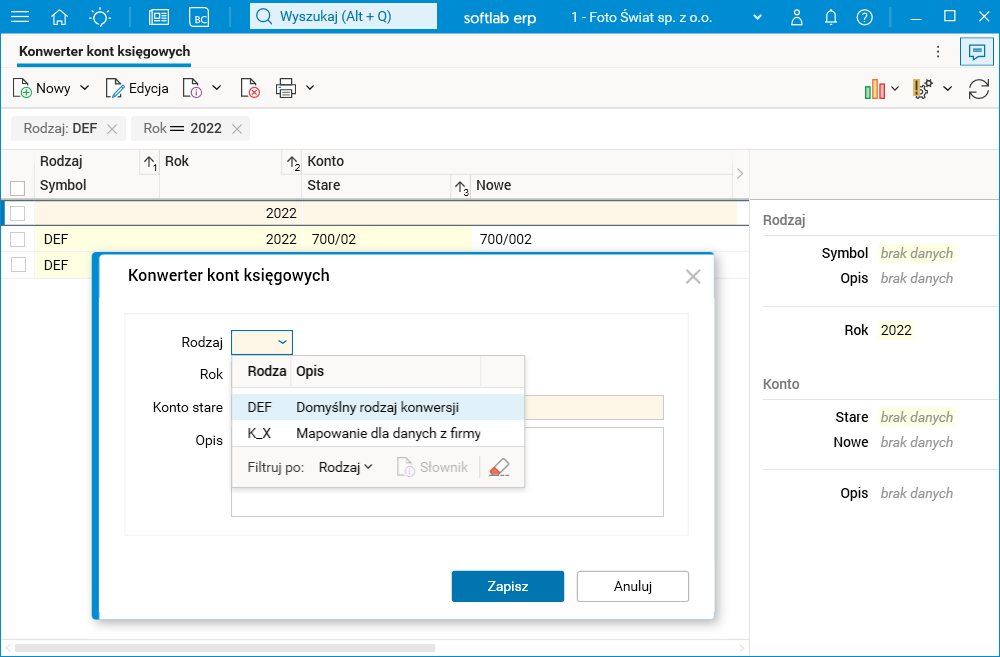Image resolution: width=1000 pixels, height=657 pixels.
Task: Click the Edycja edit button
Action: coord(137,88)
